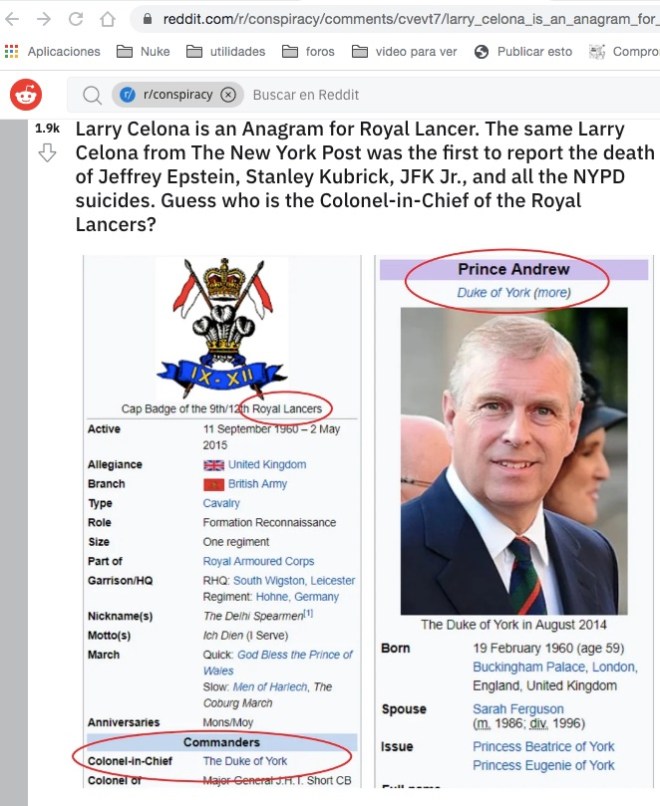Open the utilidades bookmarks folder
The height and width of the screenshot is (806, 660).
pos(226,51)
